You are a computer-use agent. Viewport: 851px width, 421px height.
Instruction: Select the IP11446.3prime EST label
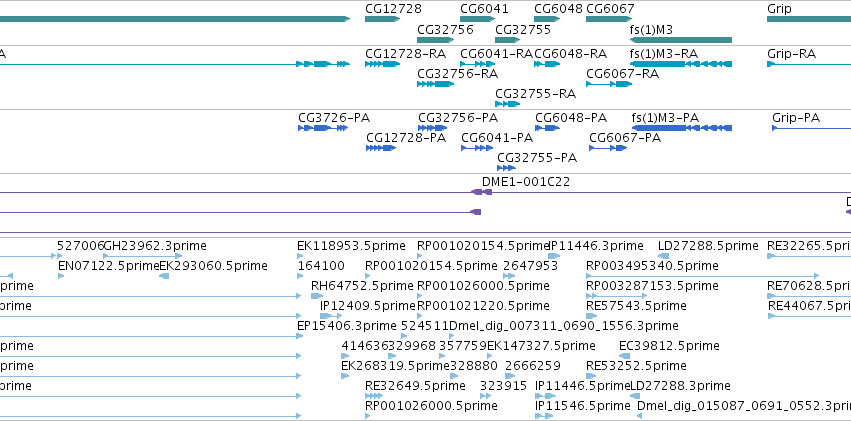[596, 246]
